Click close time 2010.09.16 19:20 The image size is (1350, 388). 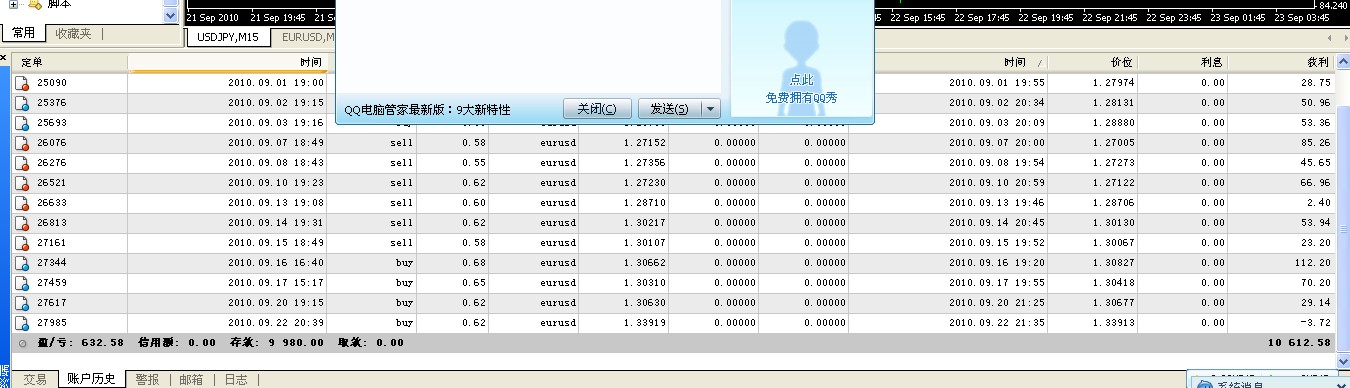pyautogui.click(x=997, y=263)
